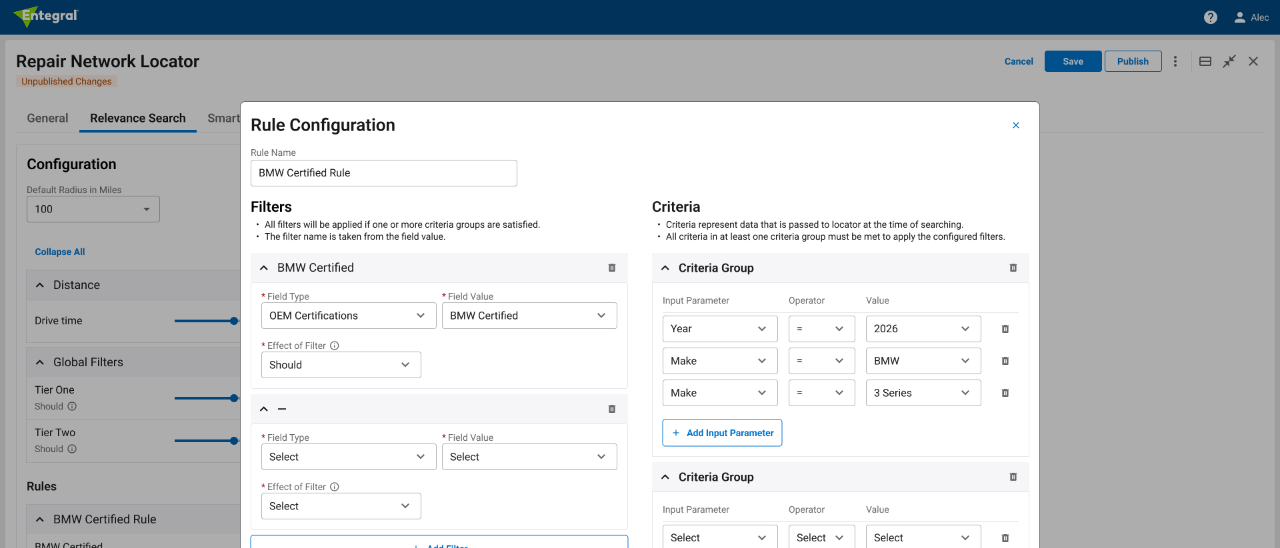Open the Year input parameter dropdown
Viewport: 1280px width, 548px height.
click(x=719, y=328)
